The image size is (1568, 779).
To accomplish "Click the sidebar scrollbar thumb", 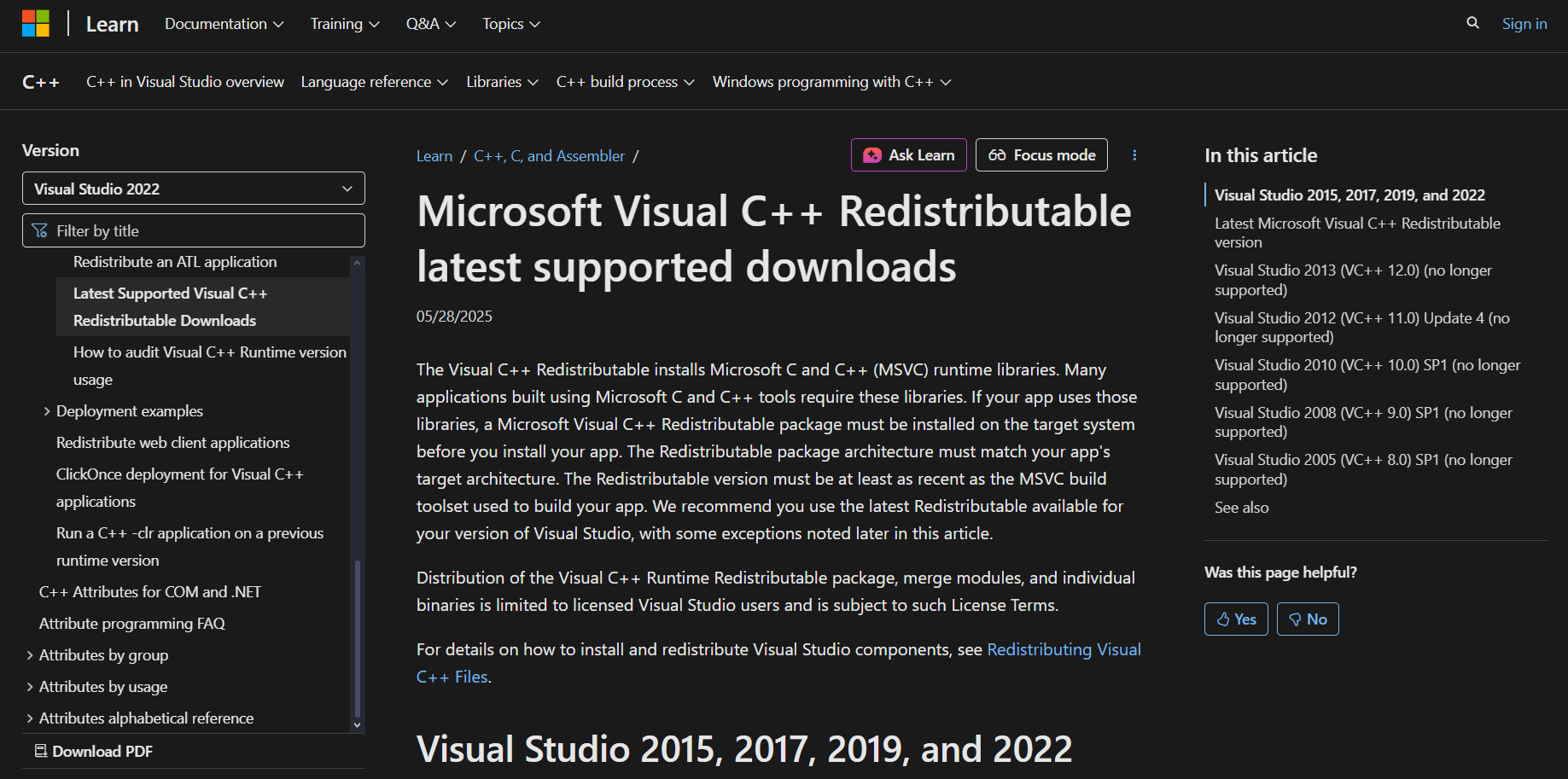I will click(357, 637).
